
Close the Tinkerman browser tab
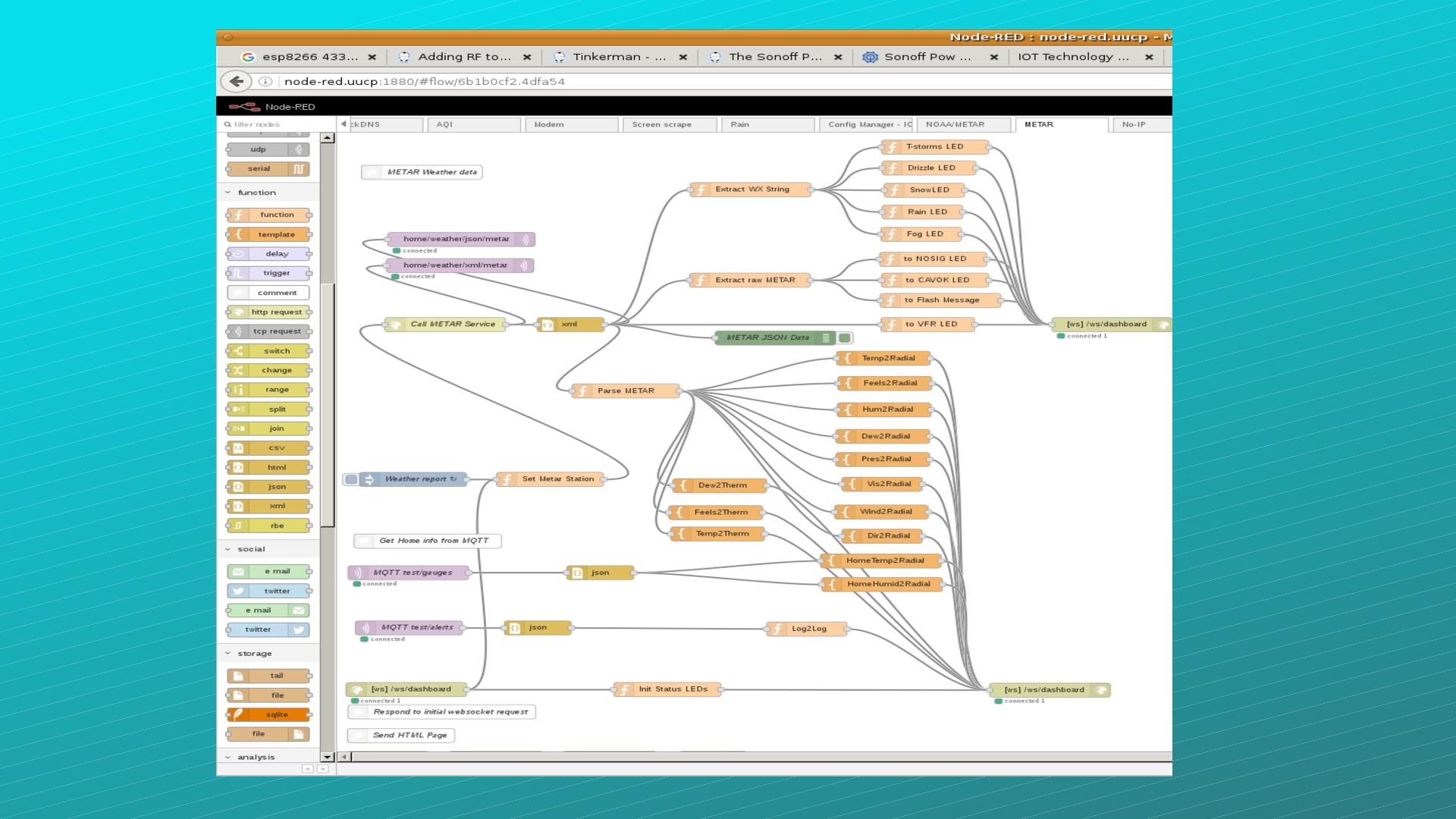click(x=683, y=57)
